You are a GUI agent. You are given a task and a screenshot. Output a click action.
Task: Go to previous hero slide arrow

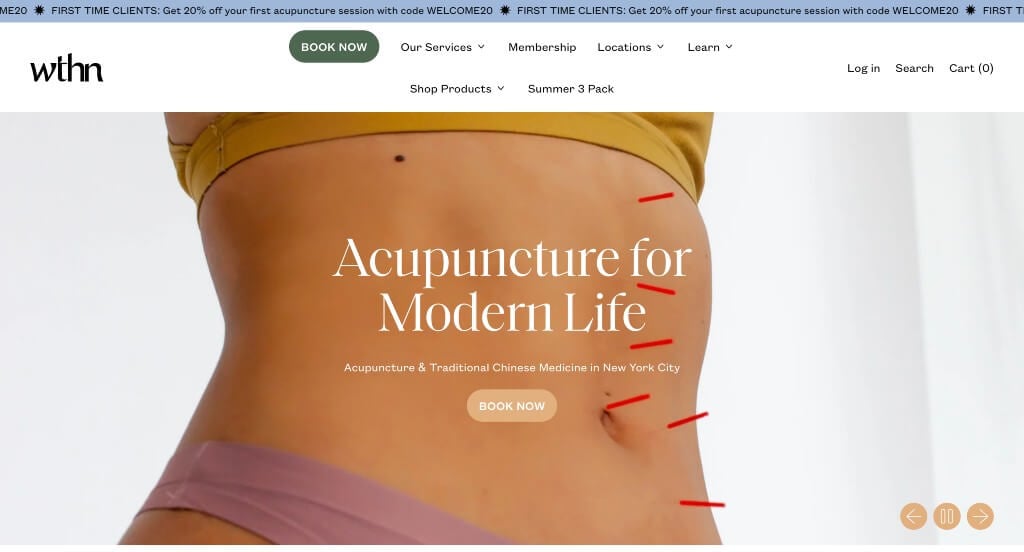pyautogui.click(x=913, y=516)
